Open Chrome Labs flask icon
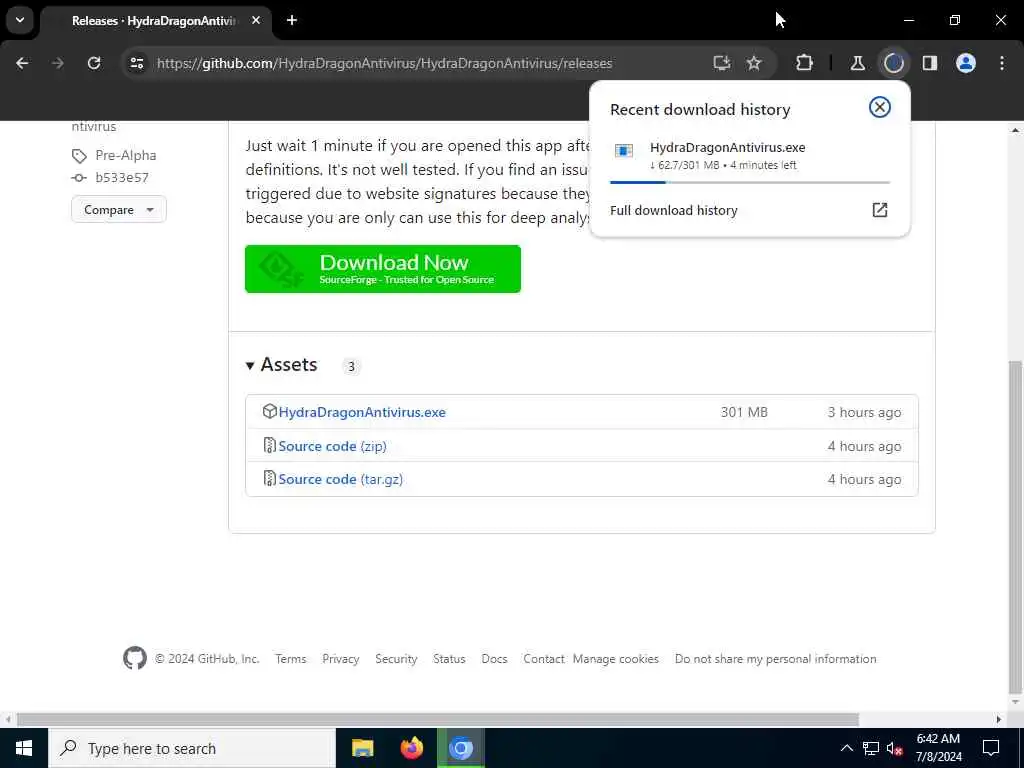 click(x=857, y=63)
